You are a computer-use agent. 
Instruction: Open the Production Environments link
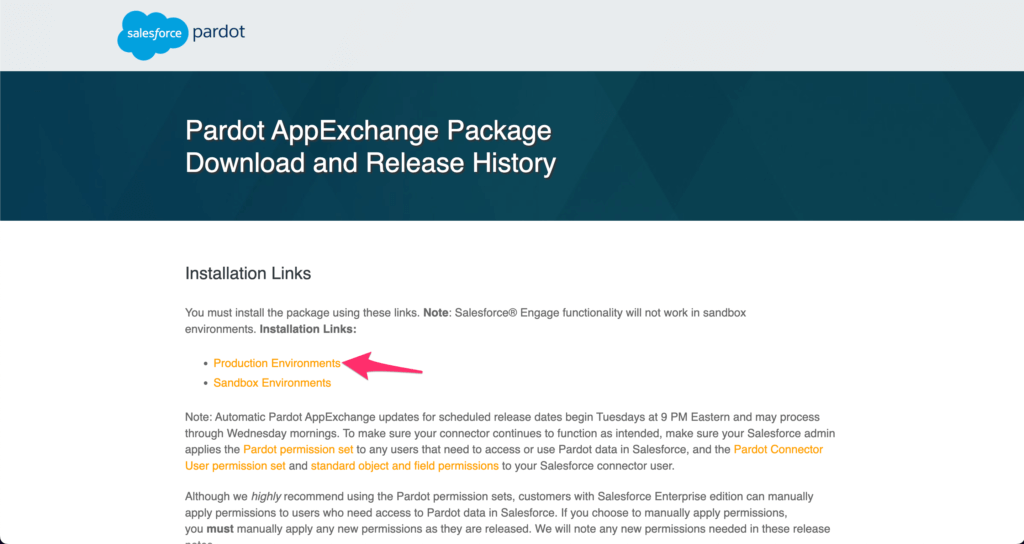pyautogui.click(x=277, y=363)
